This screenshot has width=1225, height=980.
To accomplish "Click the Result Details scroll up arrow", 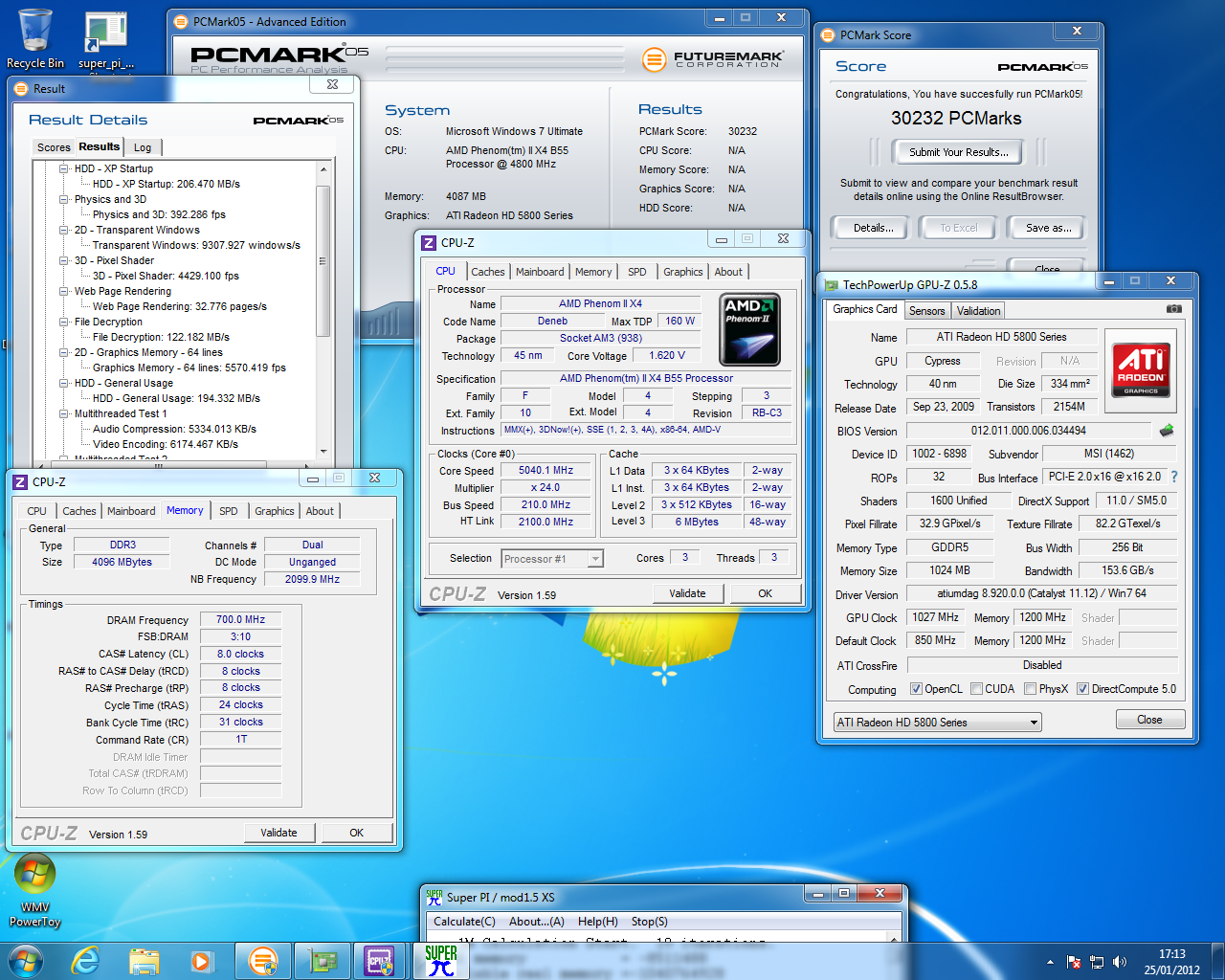I will click(x=323, y=169).
